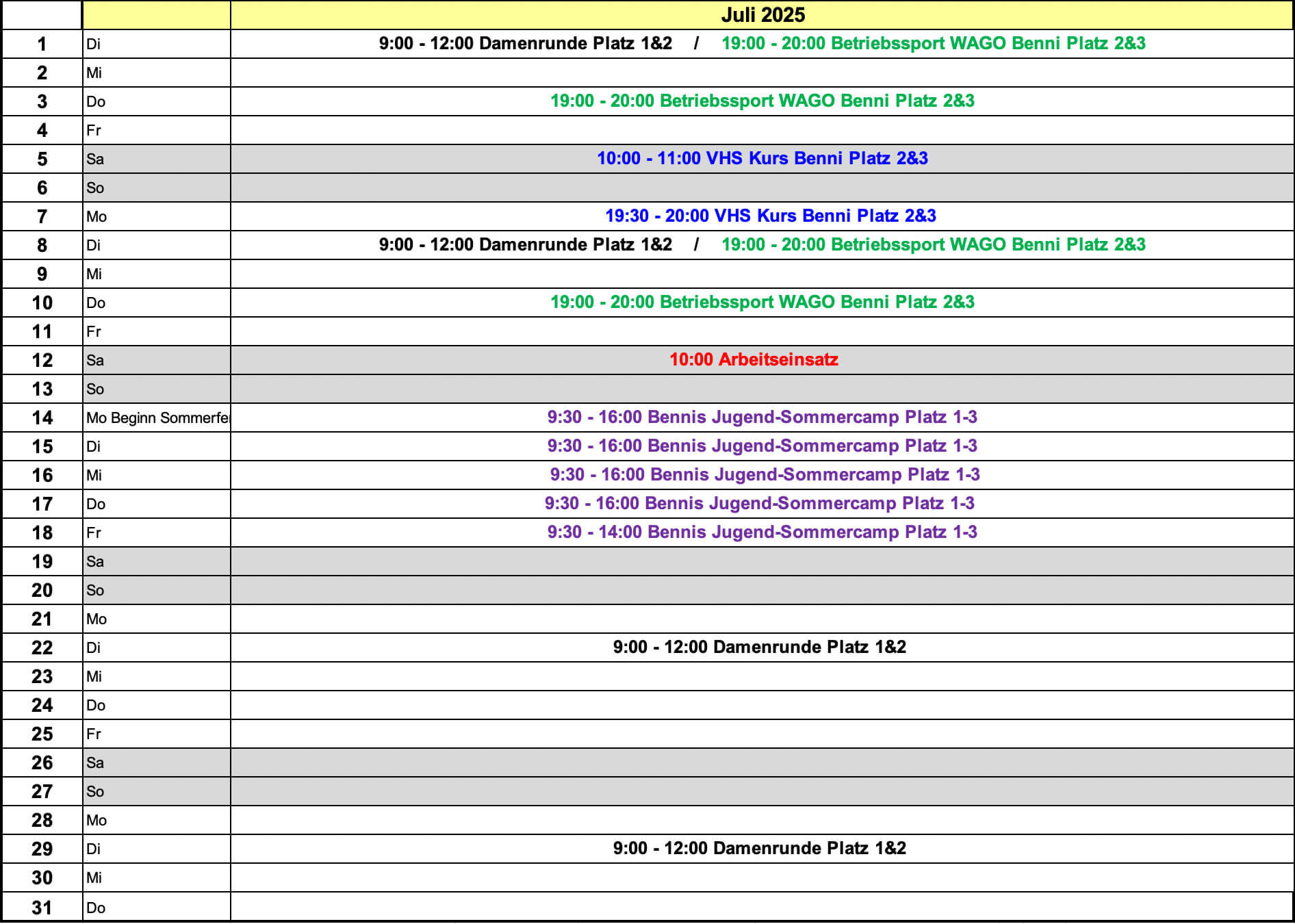The height and width of the screenshot is (924, 1295).
Task: Select the Betriebssport WAGO entry on July 3
Action: pyautogui.click(x=762, y=101)
